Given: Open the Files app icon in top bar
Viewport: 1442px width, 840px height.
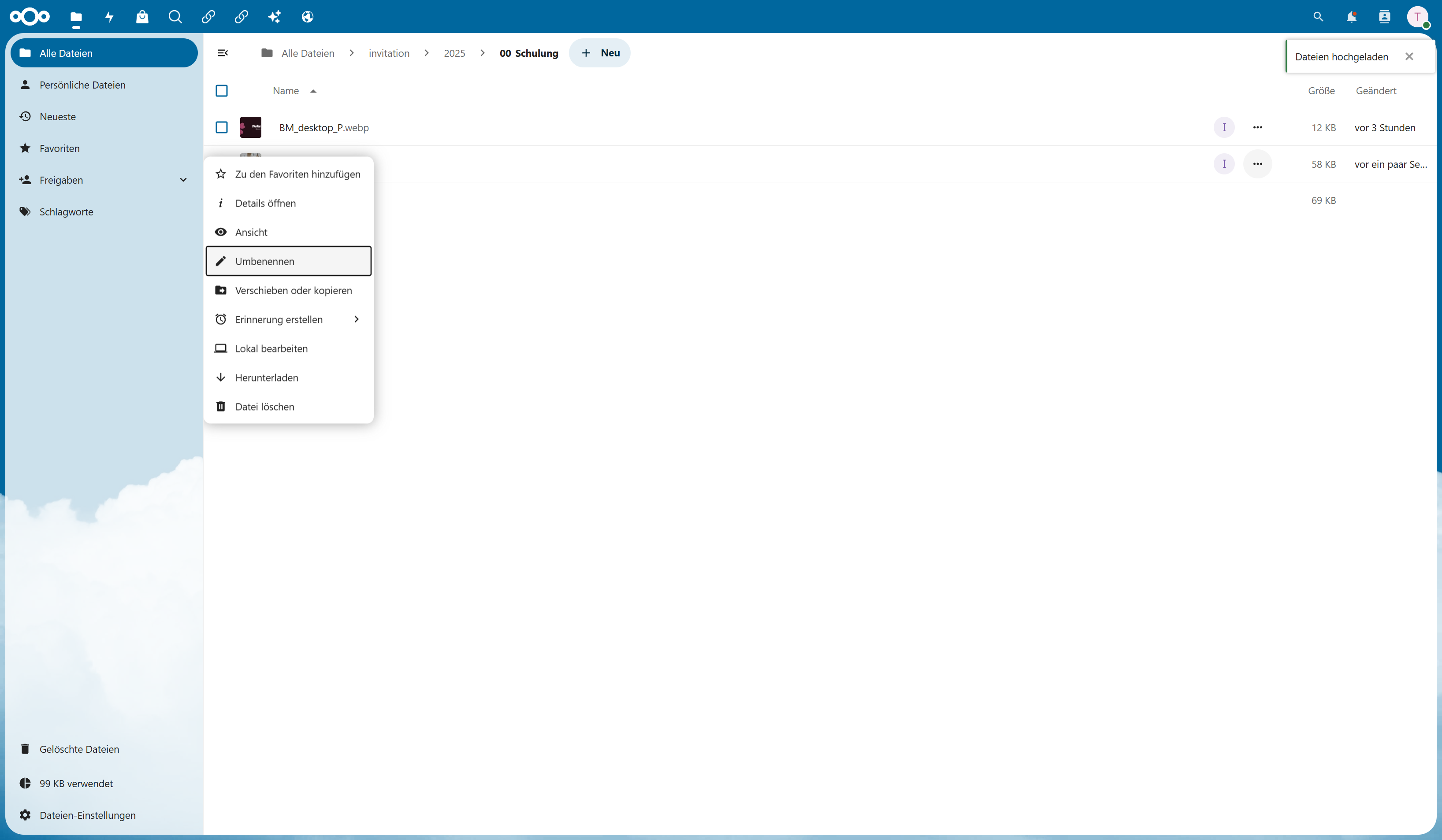Looking at the screenshot, I should pos(76,17).
